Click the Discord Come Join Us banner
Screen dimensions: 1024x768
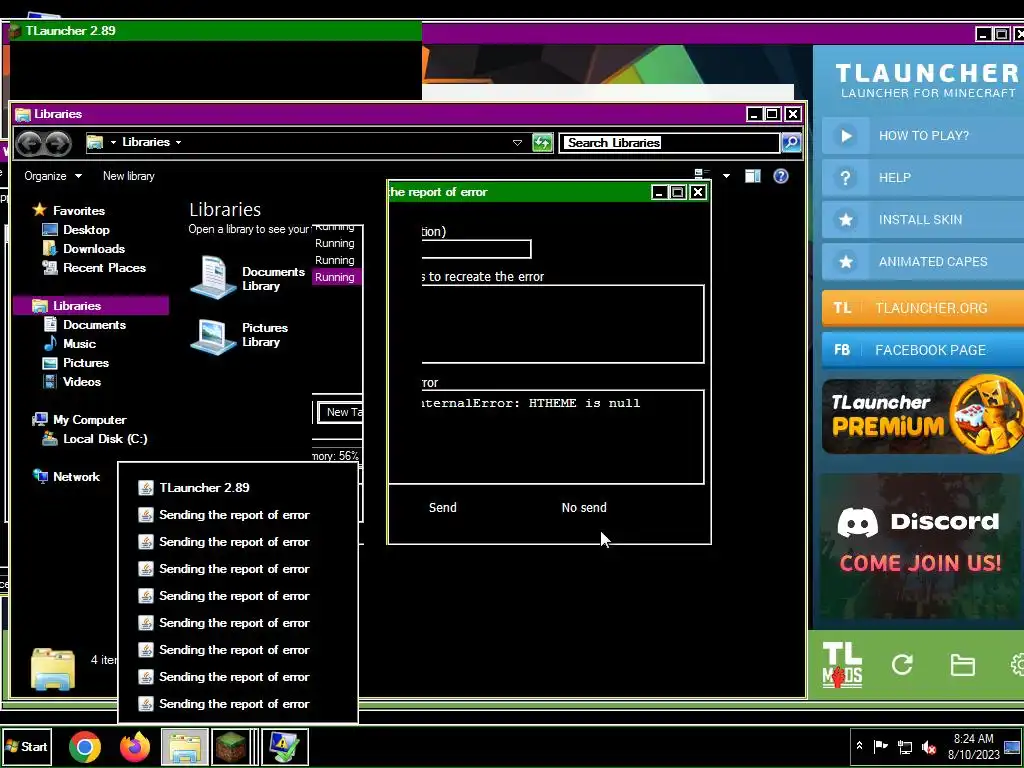920,546
